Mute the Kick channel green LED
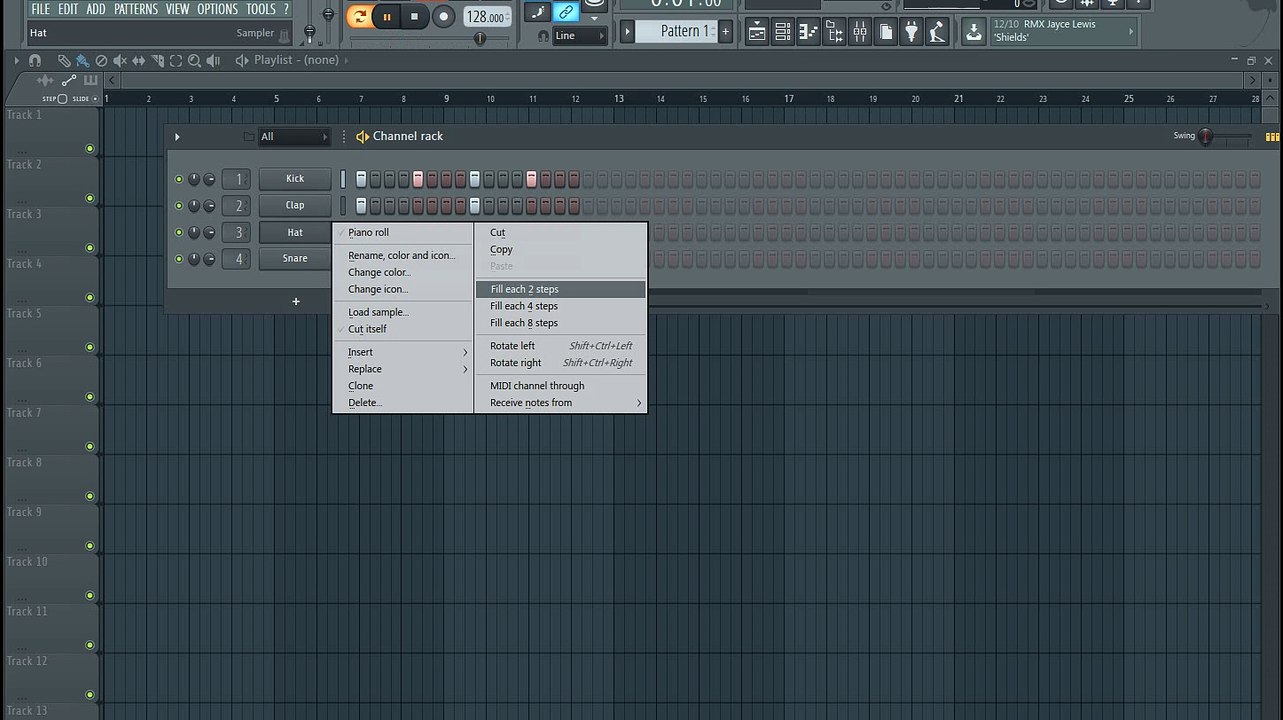The image size is (1283, 720). tap(179, 179)
